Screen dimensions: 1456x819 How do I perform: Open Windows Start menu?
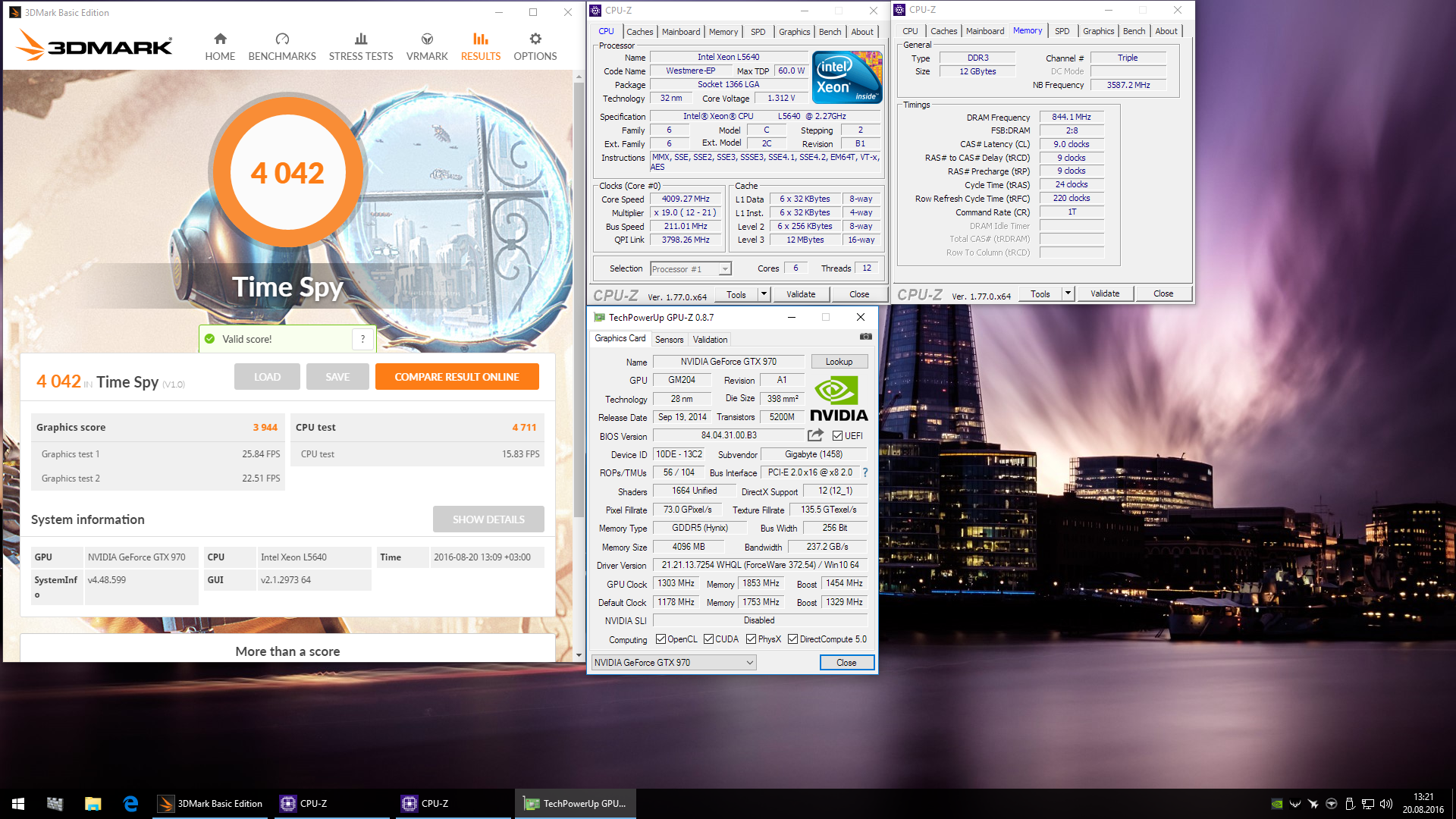[18, 804]
